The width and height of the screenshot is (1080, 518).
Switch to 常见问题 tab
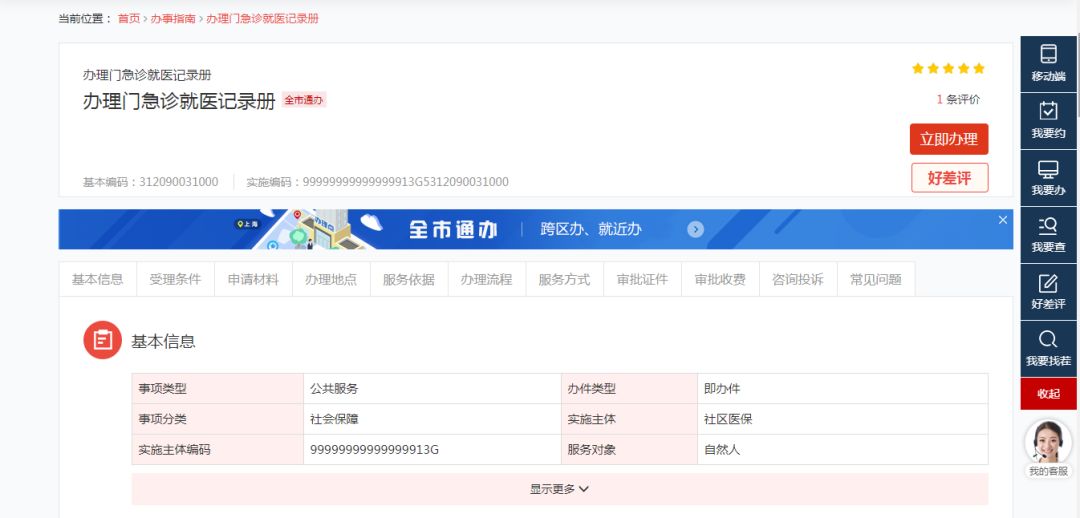(876, 280)
